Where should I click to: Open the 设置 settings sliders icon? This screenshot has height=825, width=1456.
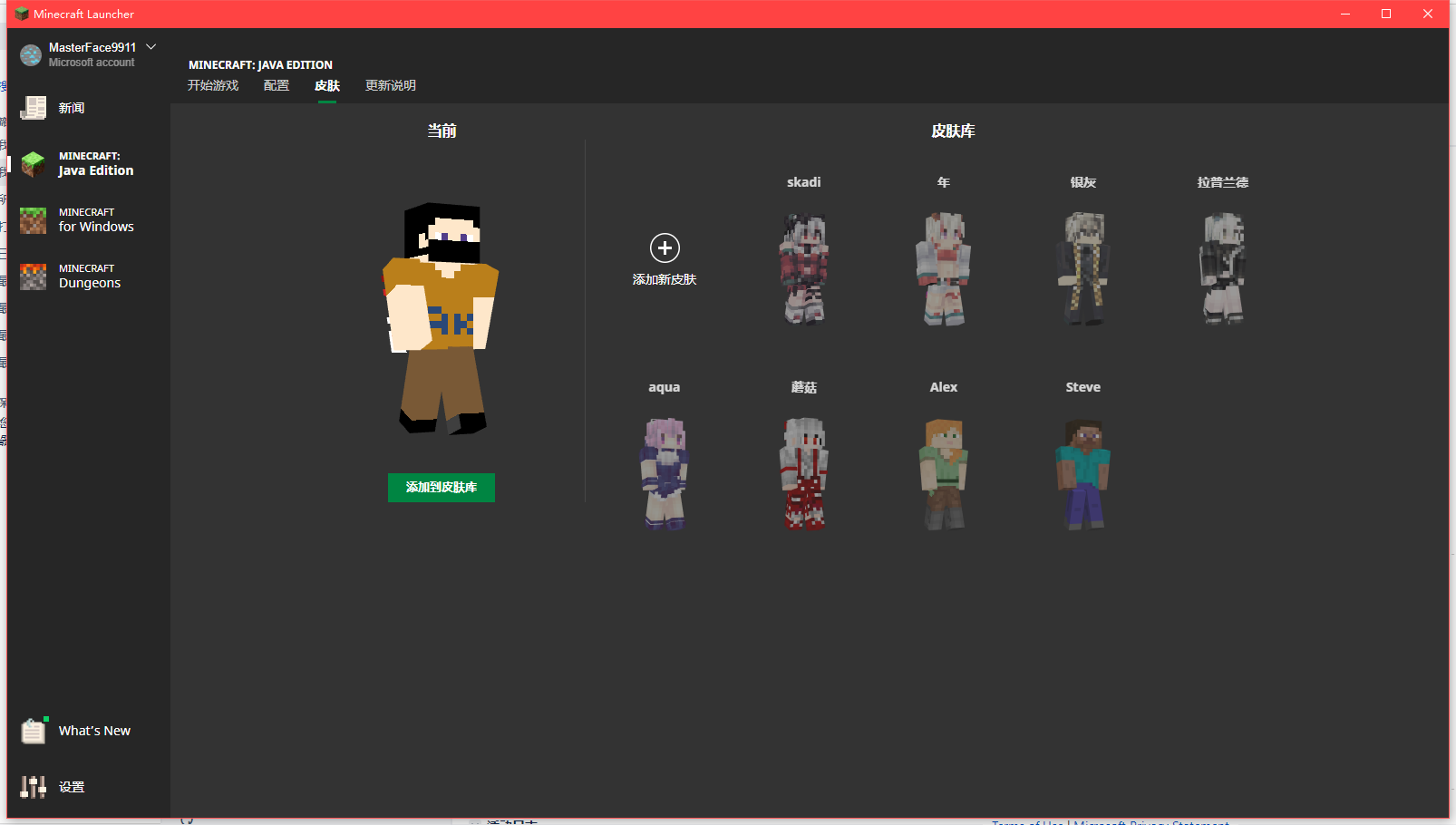click(34, 787)
